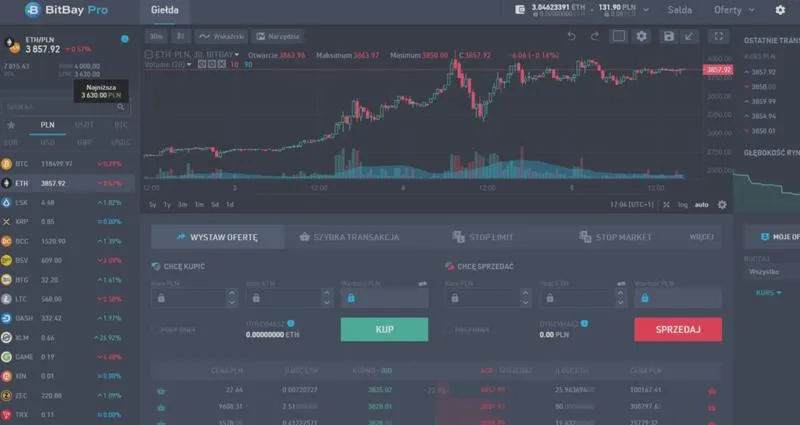Change the candlestick chart style icon

pyautogui.click(x=180, y=36)
